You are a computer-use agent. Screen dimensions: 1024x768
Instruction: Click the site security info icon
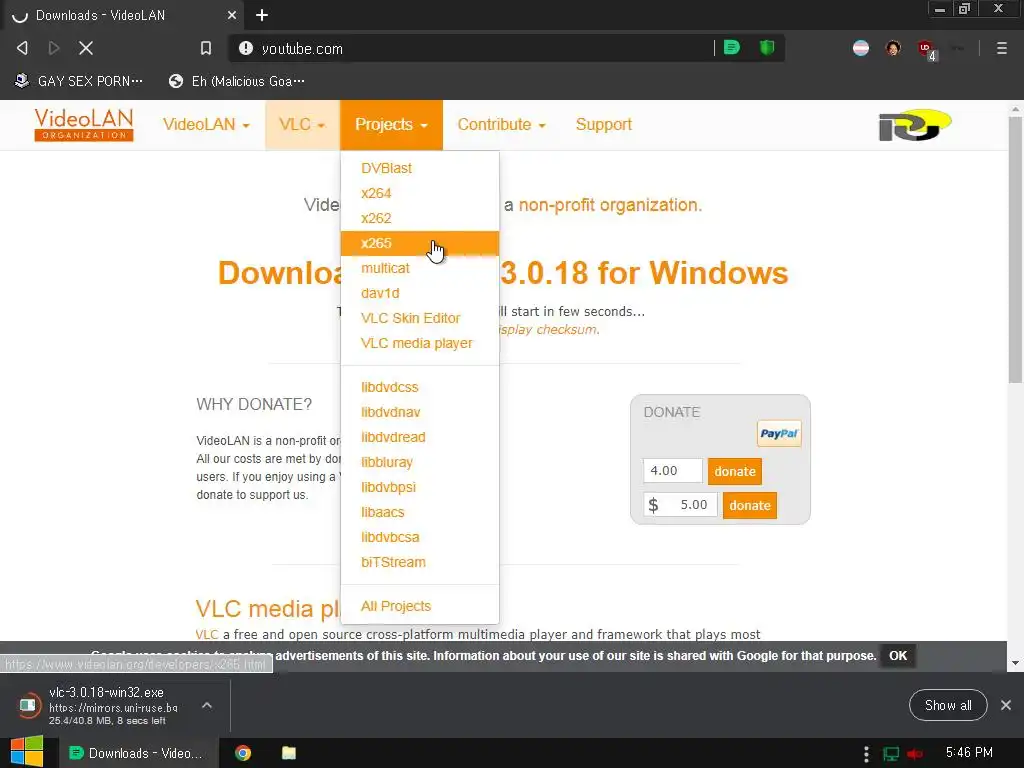tap(246, 48)
